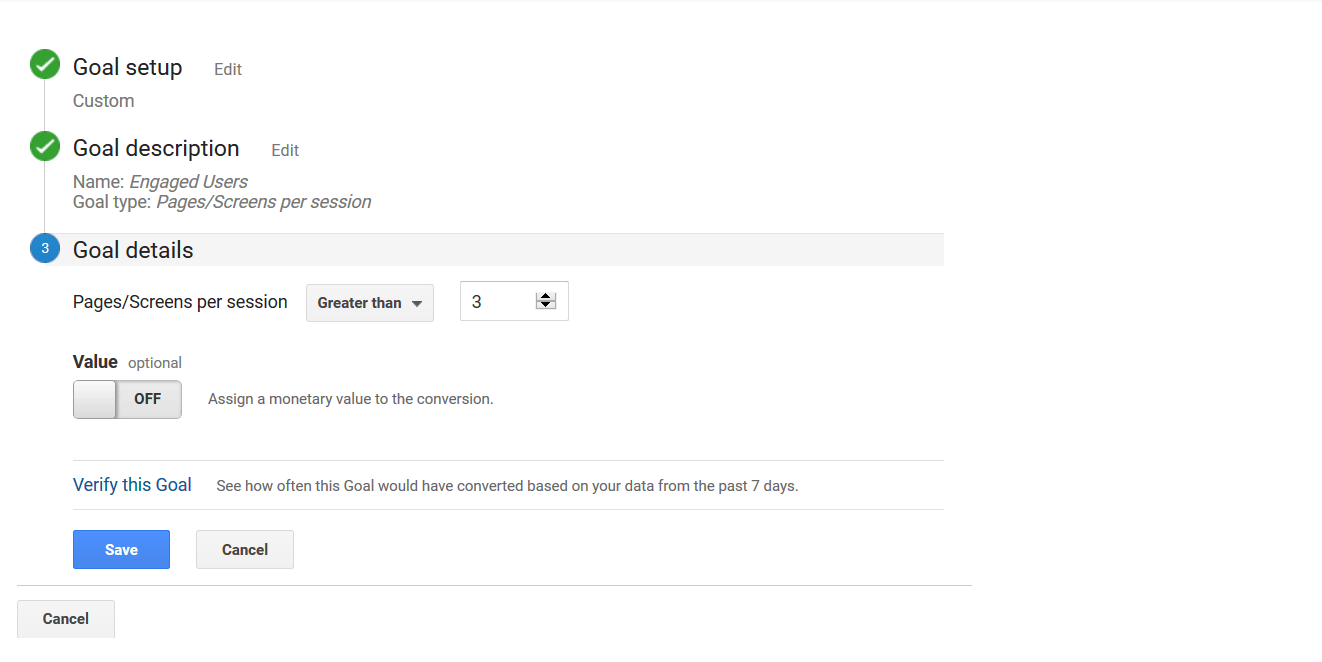Click the green checkmark beside Goal setup

pyautogui.click(x=44, y=64)
